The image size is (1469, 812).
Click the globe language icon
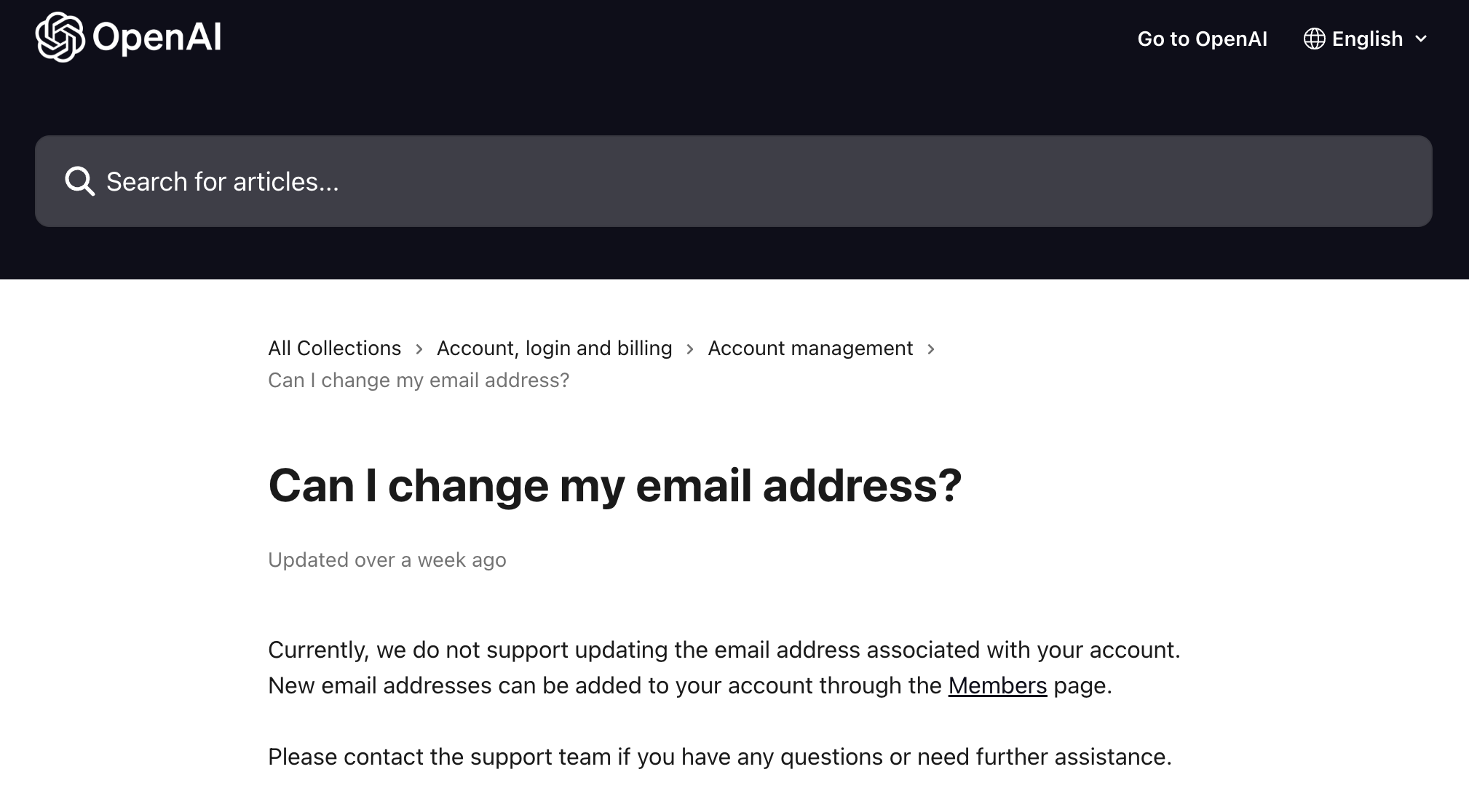pos(1314,39)
